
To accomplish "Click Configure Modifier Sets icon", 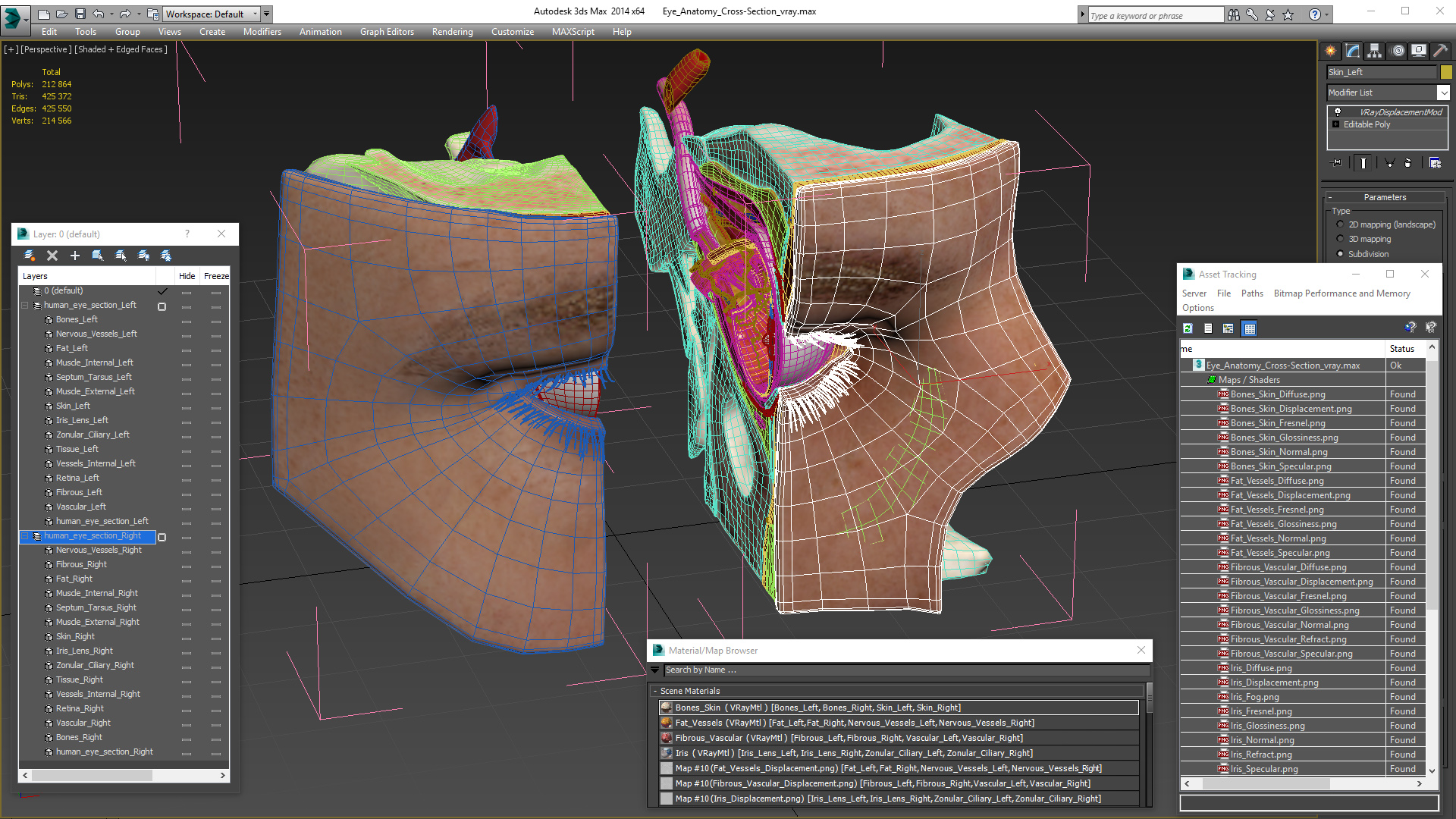I will 1435,163.
